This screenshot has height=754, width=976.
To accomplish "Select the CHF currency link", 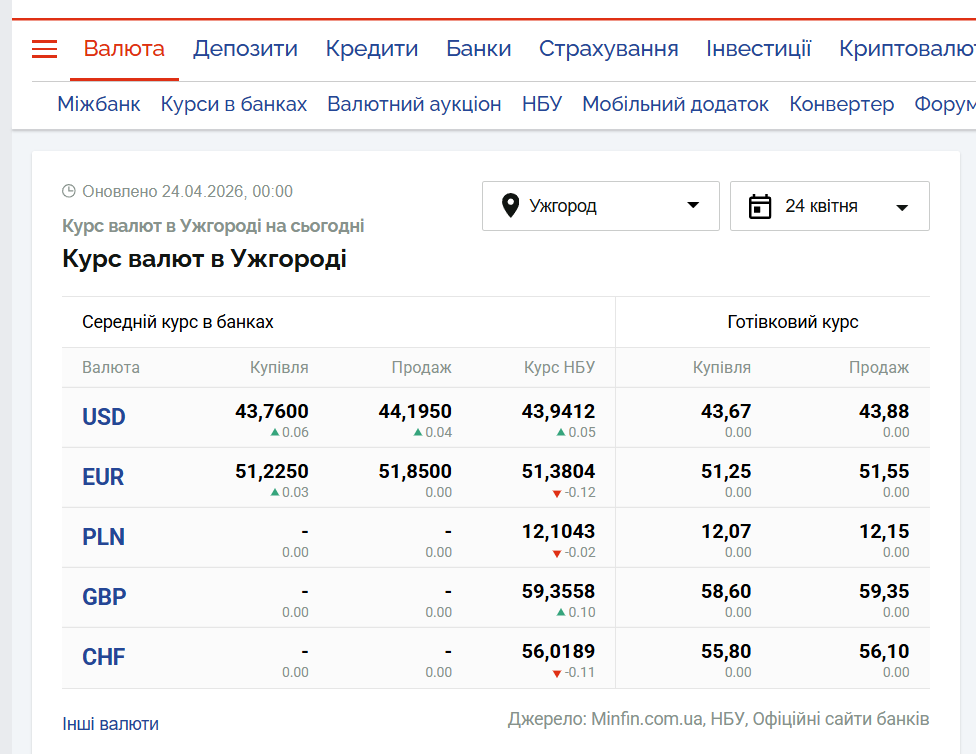I will (104, 657).
